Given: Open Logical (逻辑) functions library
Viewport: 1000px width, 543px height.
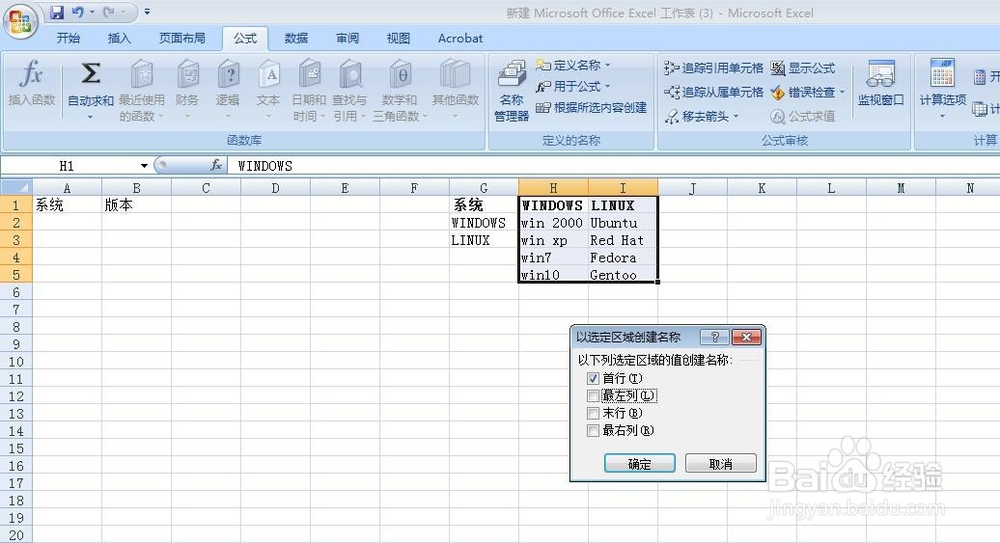Looking at the screenshot, I should [228, 89].
